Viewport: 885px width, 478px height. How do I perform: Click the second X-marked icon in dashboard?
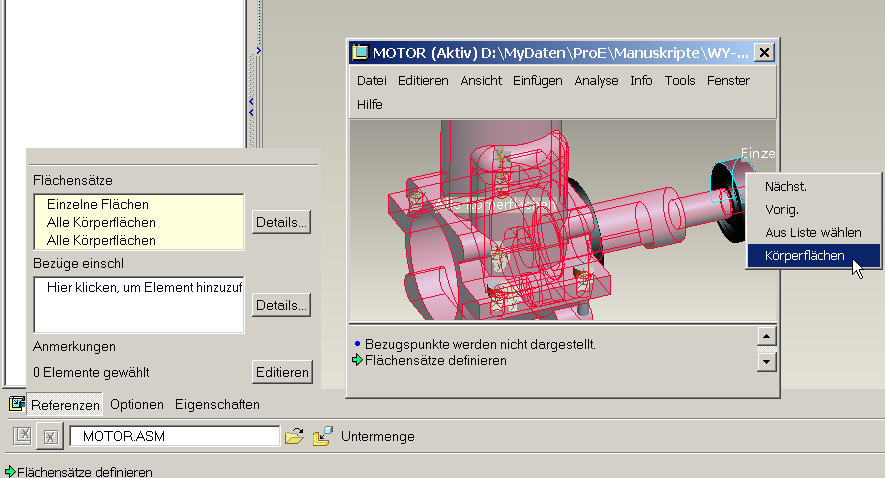[50, 437]
